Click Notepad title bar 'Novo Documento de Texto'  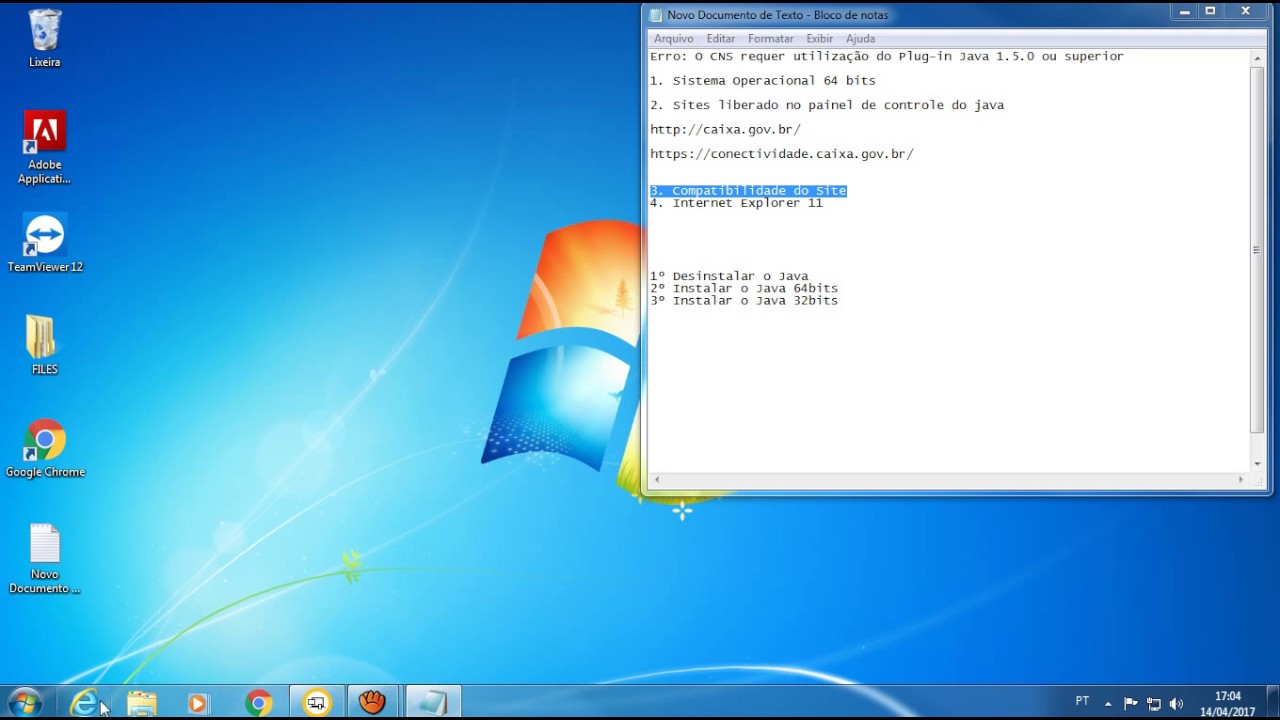[x=777, y=15]
